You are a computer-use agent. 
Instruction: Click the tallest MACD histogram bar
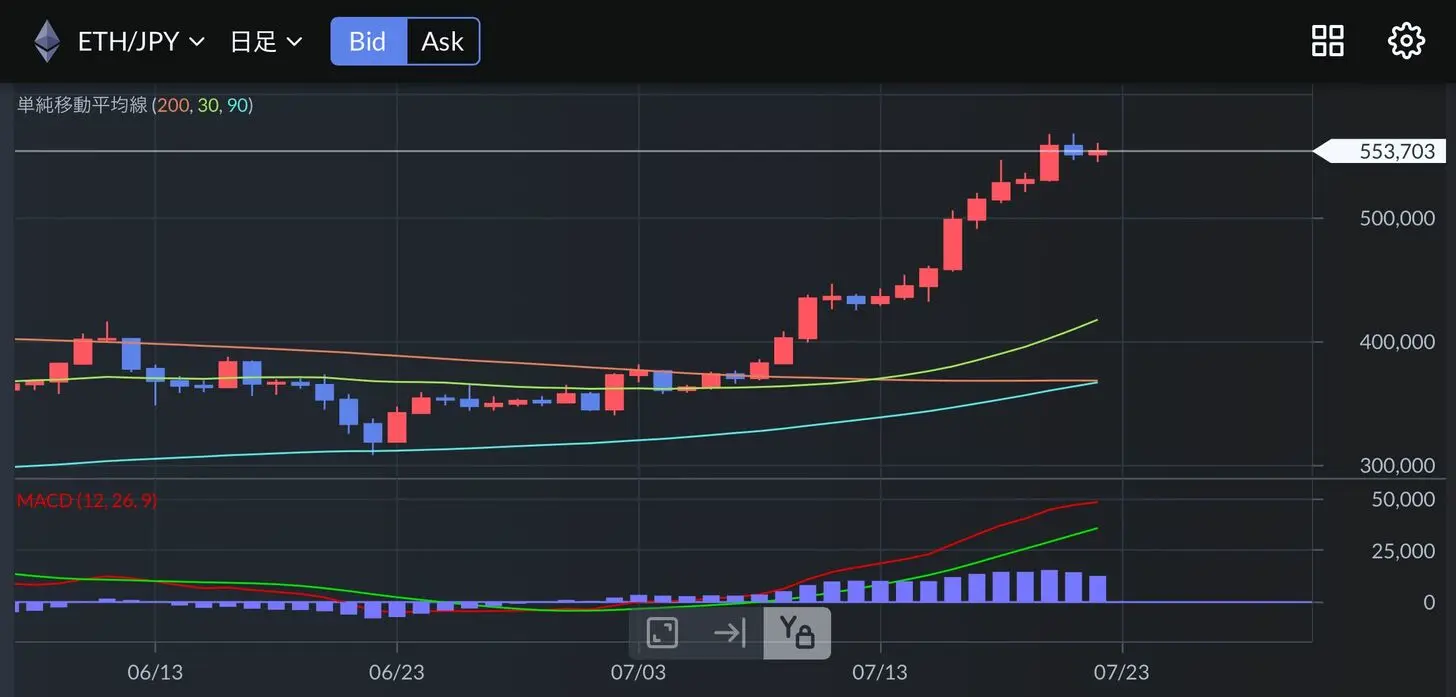point(1049,586)
